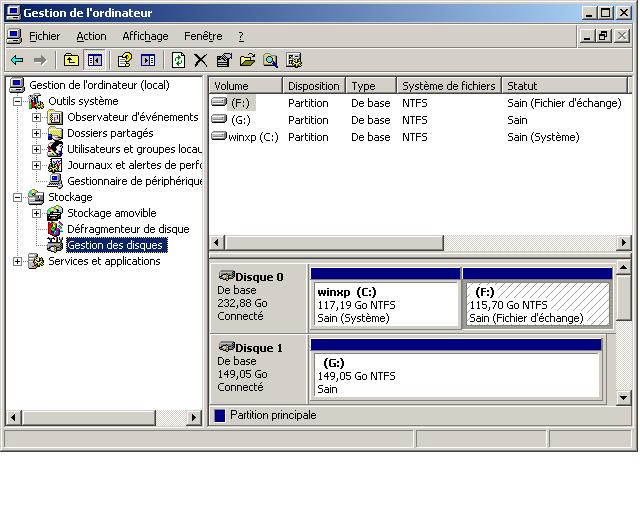Toggle the Show/Hide console tree button
The height and width of the screenshot is (512, 640).
pos(94,60)
